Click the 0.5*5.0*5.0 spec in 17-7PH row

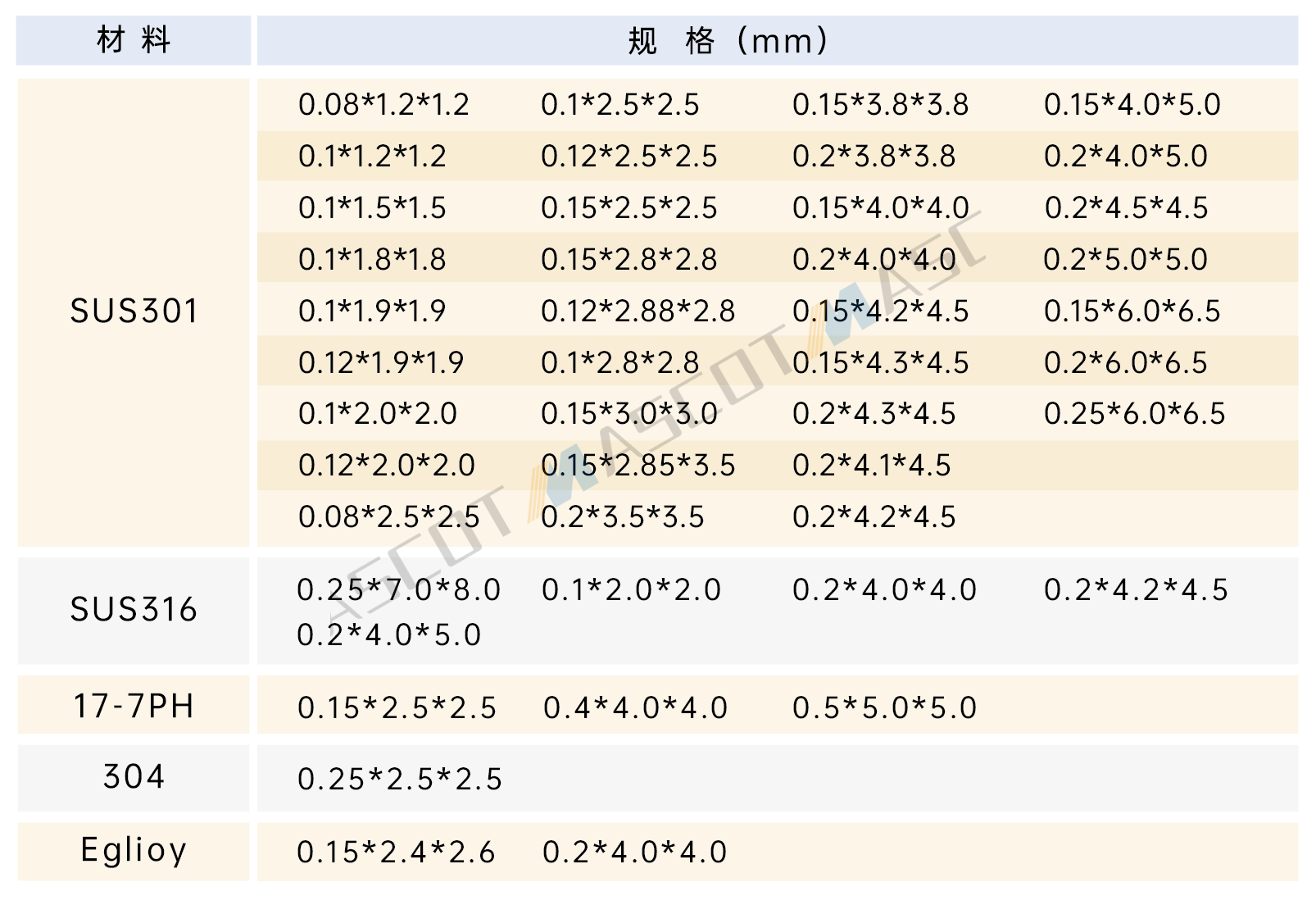click(884, 708)
